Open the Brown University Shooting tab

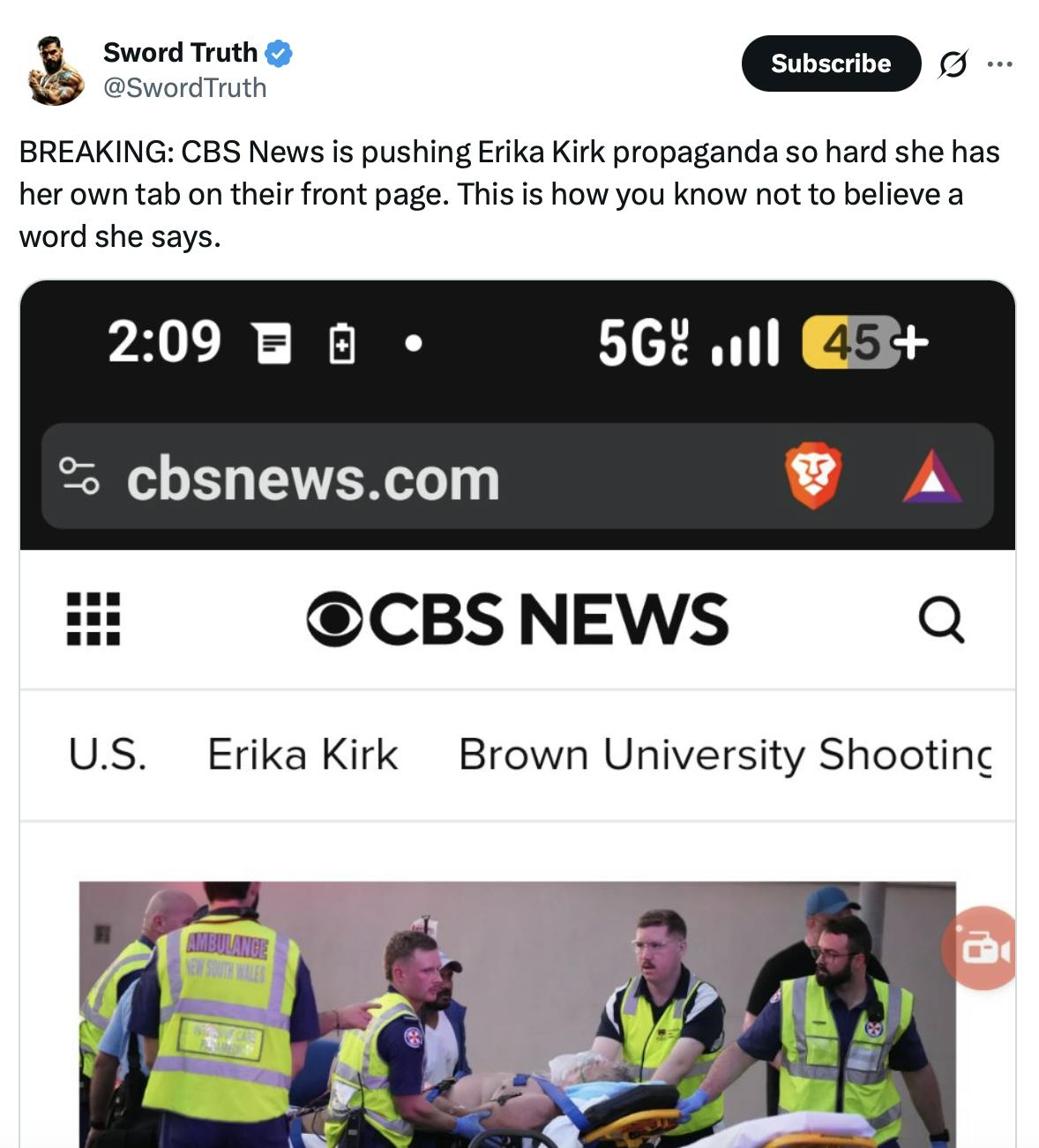pos(725,756)
